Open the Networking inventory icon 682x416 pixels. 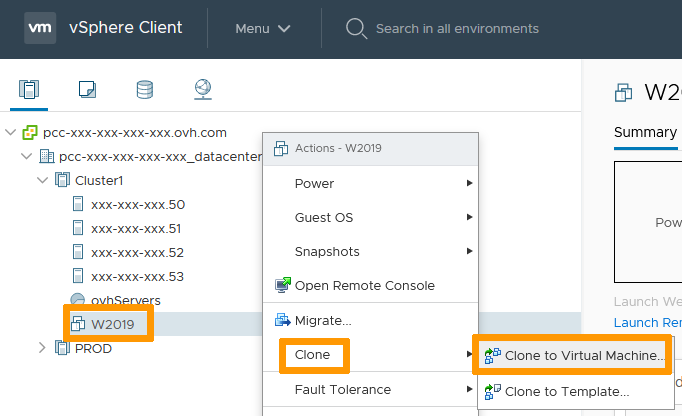pyautogui.click(x=203, y=90)
